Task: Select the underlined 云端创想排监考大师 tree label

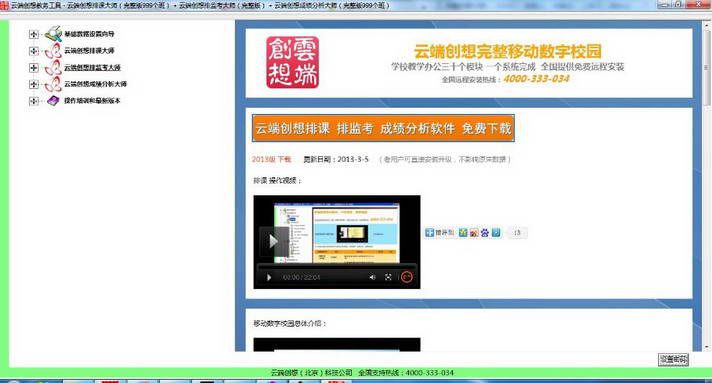Action: [92, 67]
